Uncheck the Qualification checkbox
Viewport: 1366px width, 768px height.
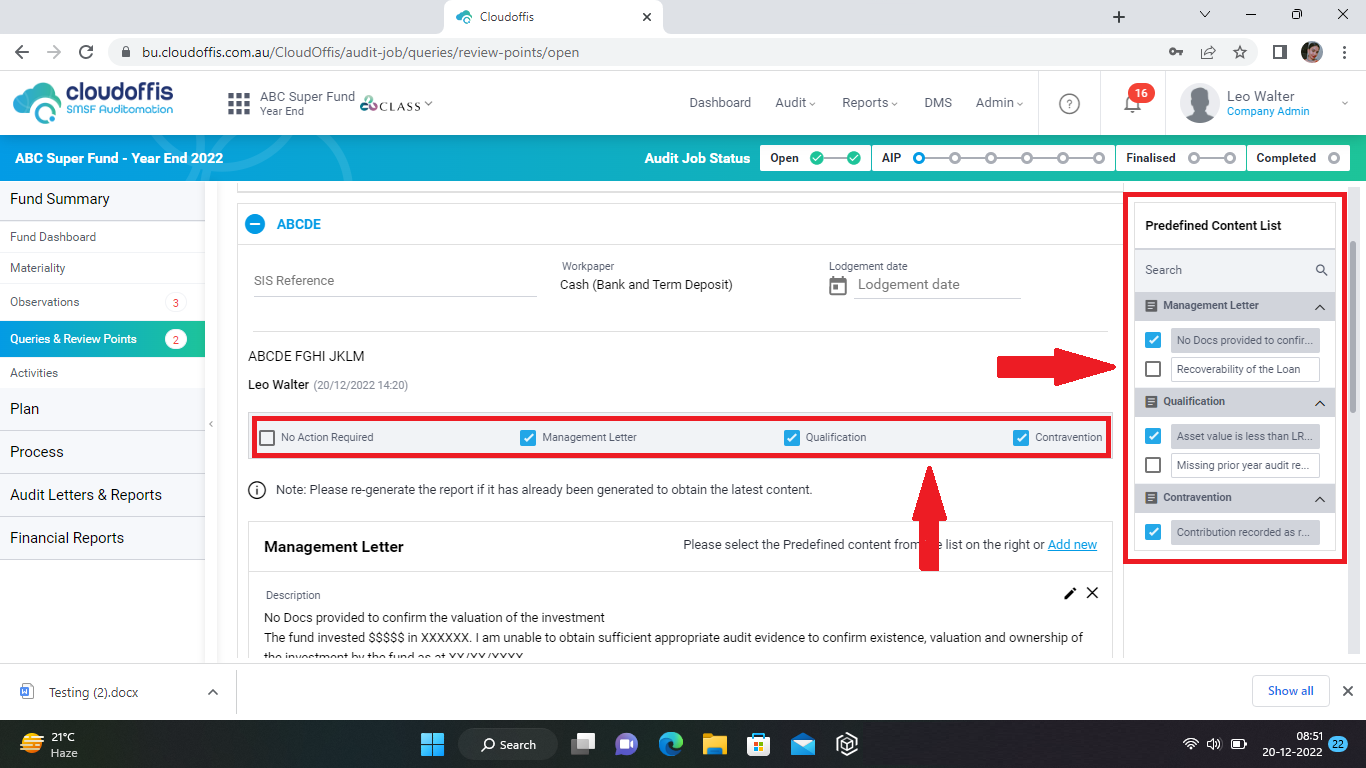792,437
